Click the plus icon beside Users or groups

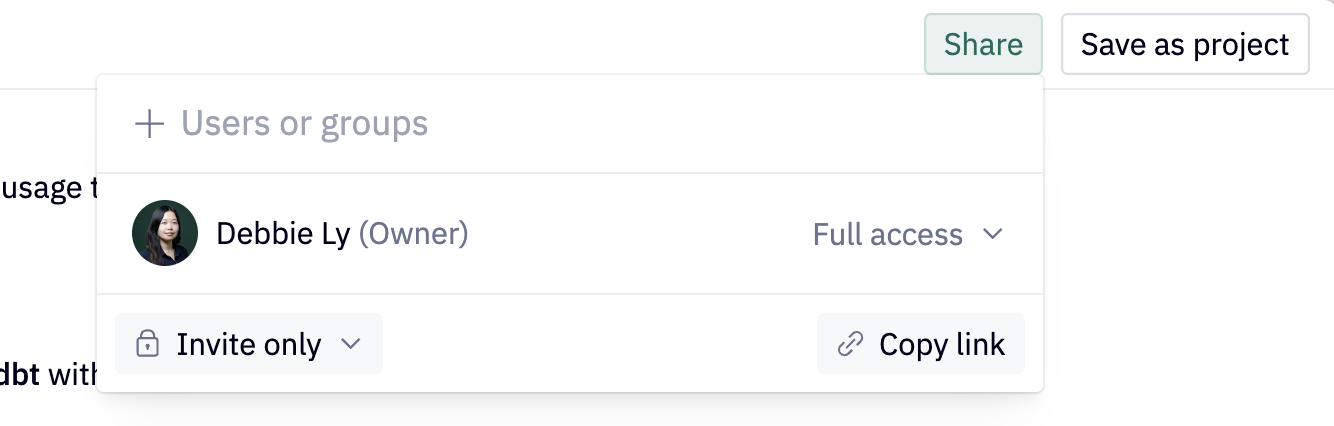[x=149, y=124]
